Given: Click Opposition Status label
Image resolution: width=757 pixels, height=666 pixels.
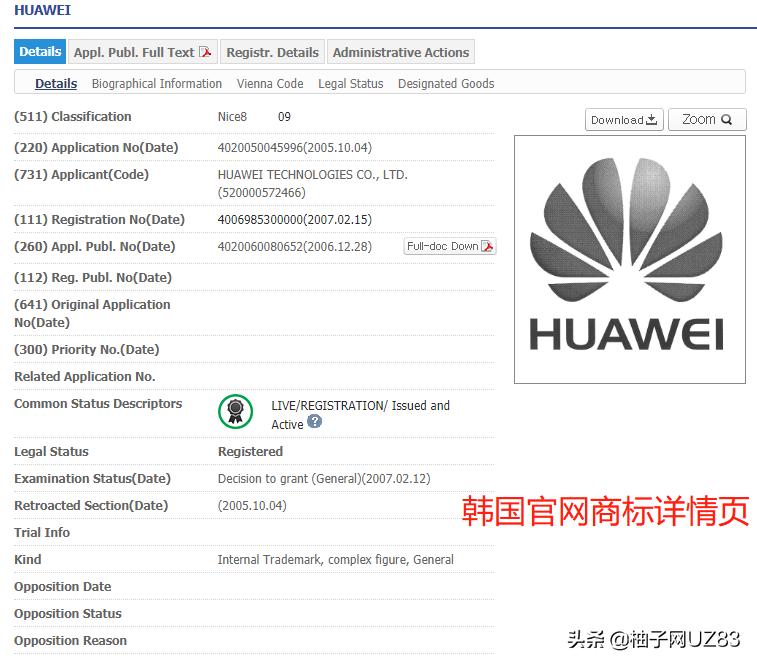Looking at the screenshot, I should 68,614.
